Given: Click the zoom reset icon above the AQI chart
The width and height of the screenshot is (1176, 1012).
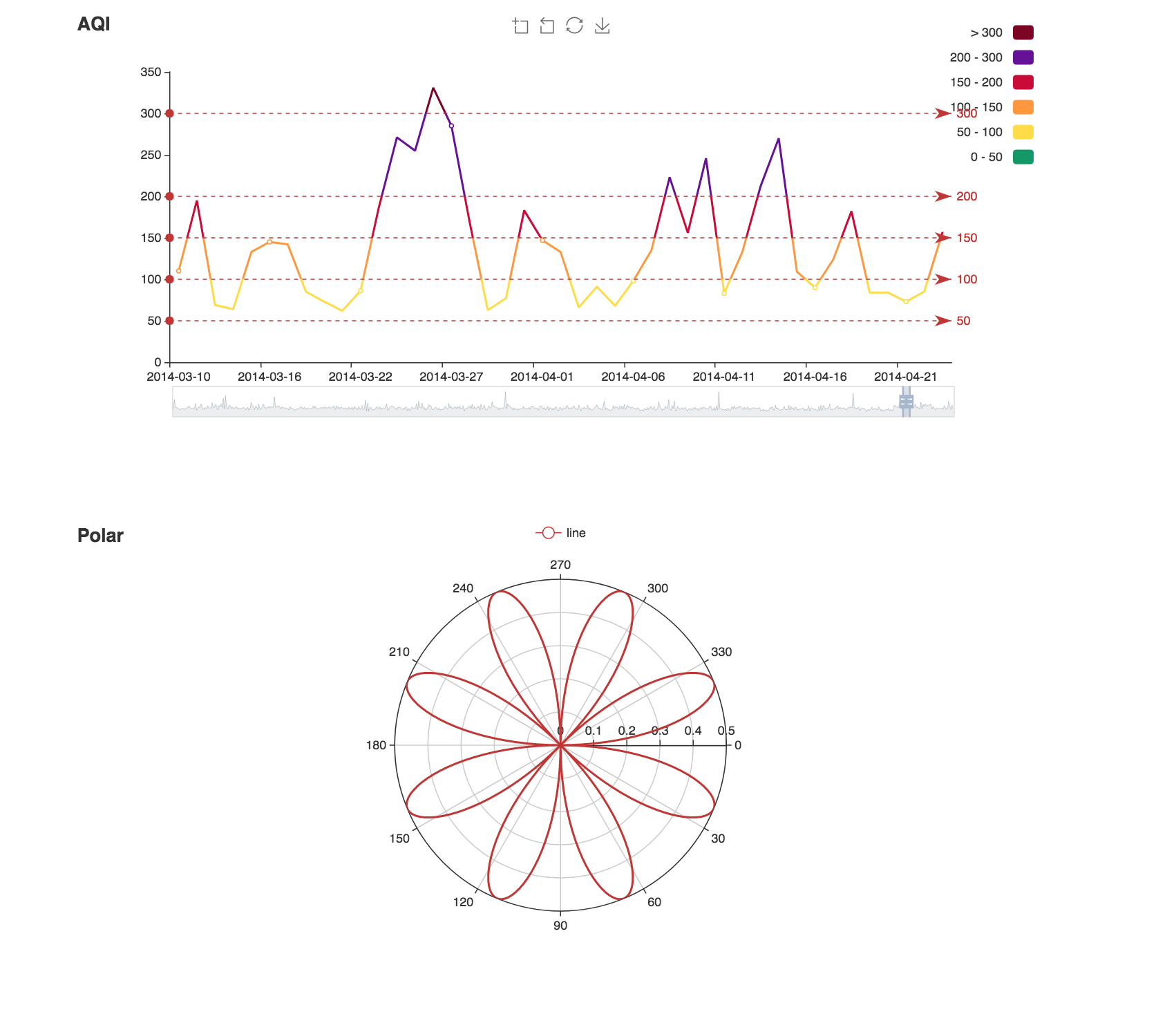Looking at the screenshot, I should point(547,26).
